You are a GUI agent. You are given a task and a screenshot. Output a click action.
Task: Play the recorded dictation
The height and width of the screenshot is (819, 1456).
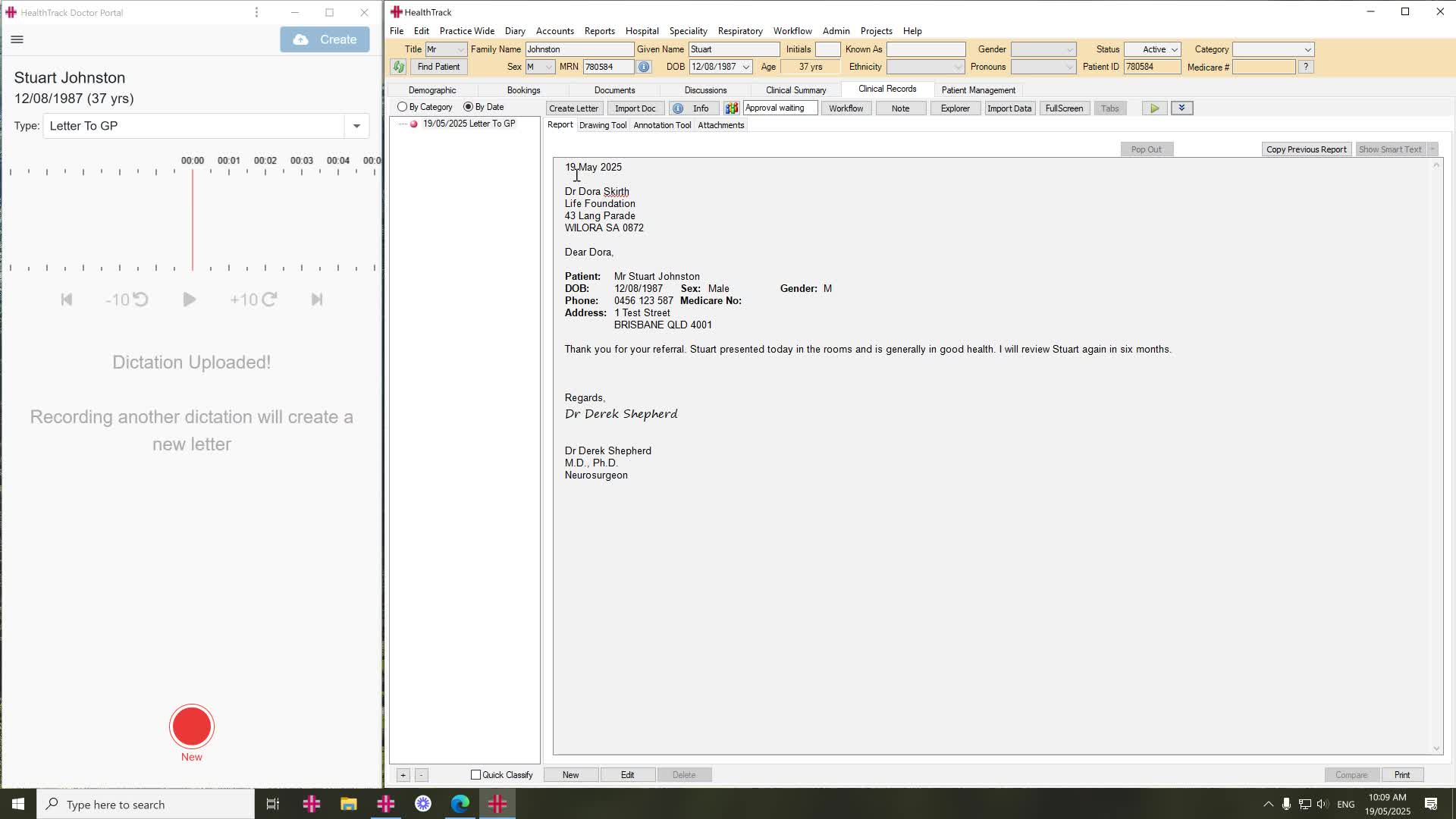pos(190,300)
